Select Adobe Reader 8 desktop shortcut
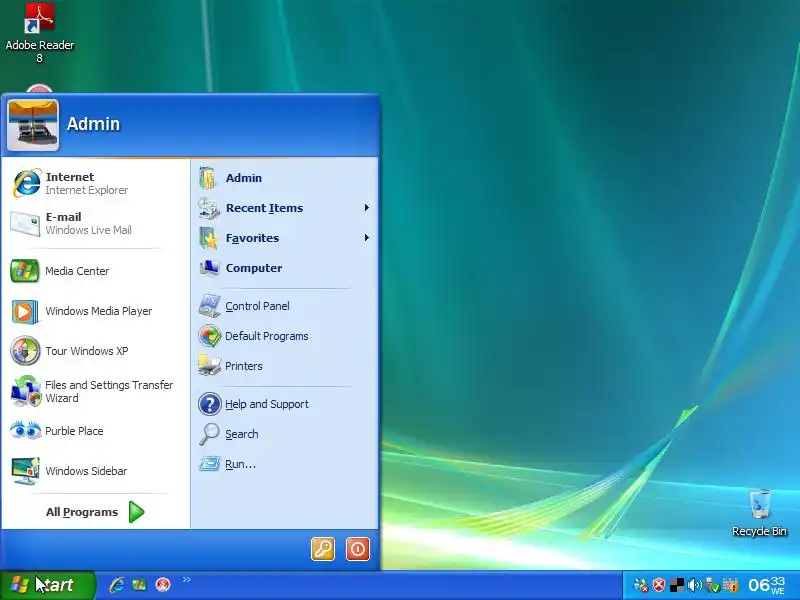 click(x=40, y=33)
